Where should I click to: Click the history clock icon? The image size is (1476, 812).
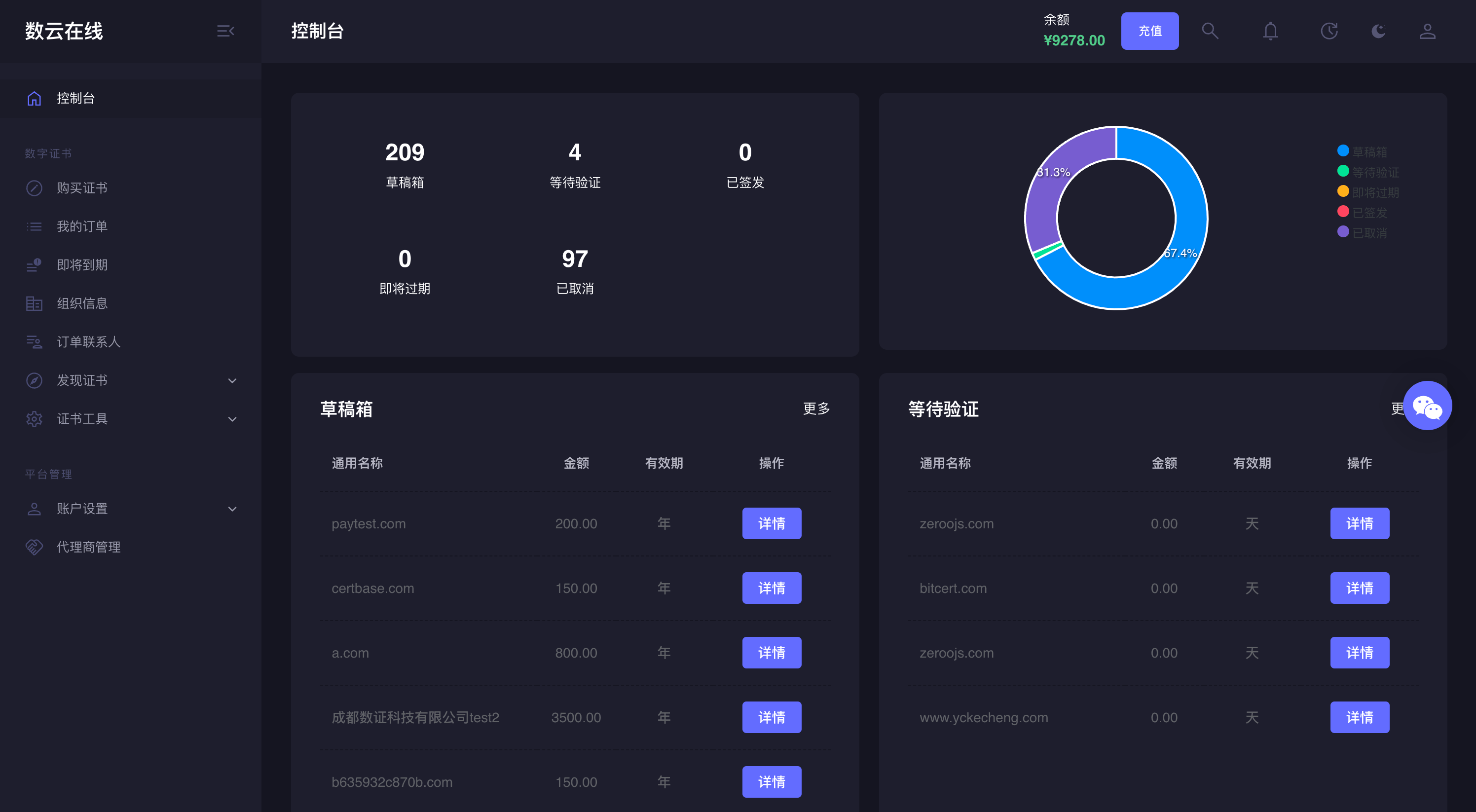(1328, 31)
